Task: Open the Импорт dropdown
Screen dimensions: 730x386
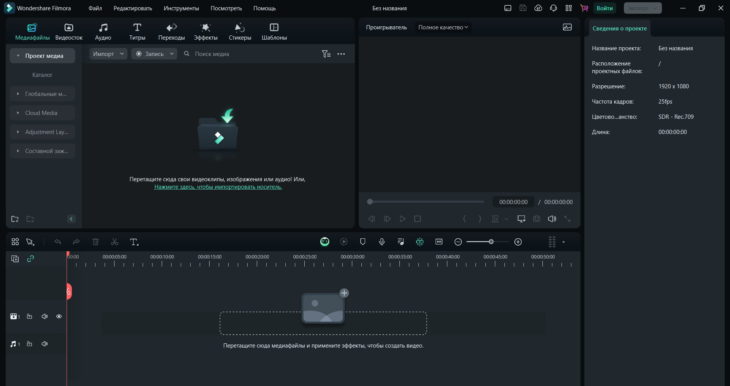Action: (108, 54)
